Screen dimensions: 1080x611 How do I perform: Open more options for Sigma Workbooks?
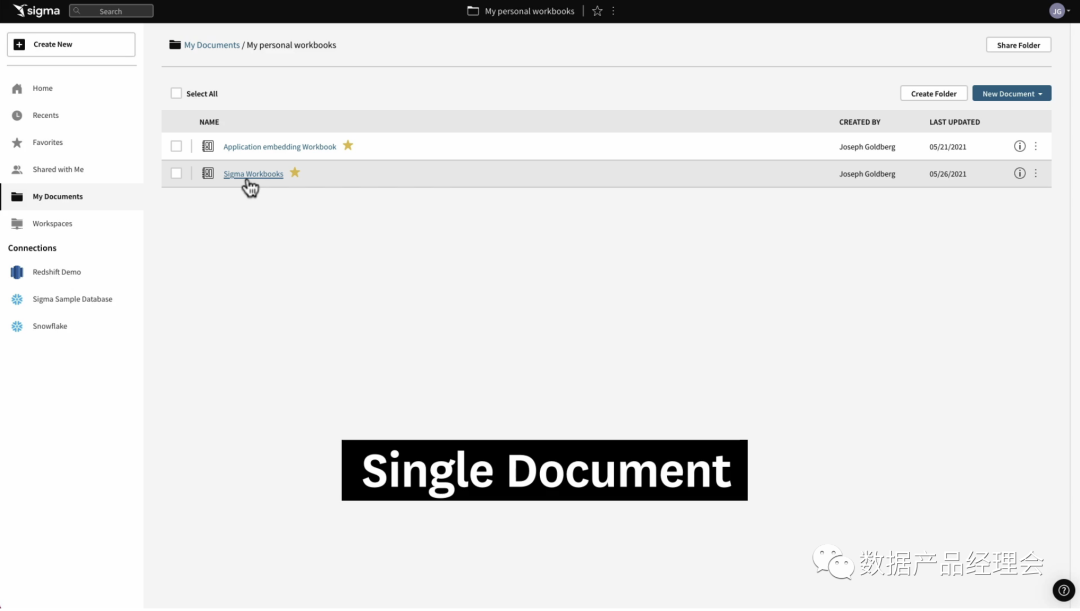[1035, 174]
